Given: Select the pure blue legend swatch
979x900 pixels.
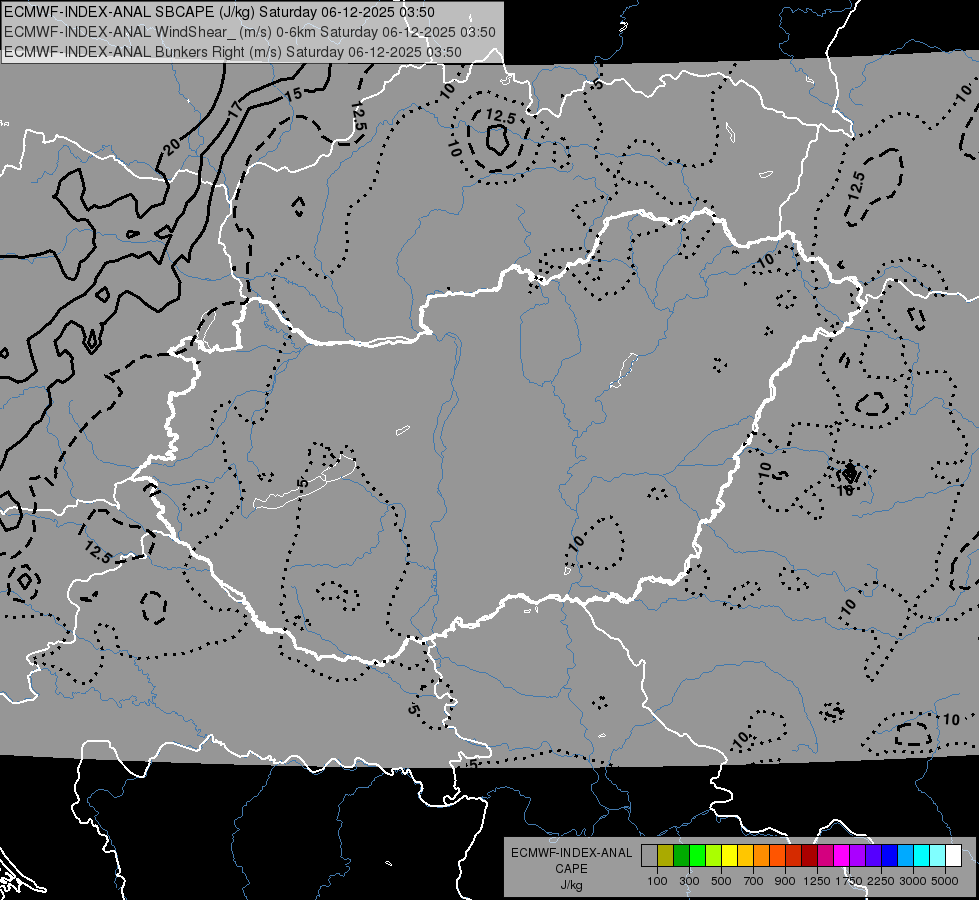Looking at the screenshot, I should [x=890, y=856].
